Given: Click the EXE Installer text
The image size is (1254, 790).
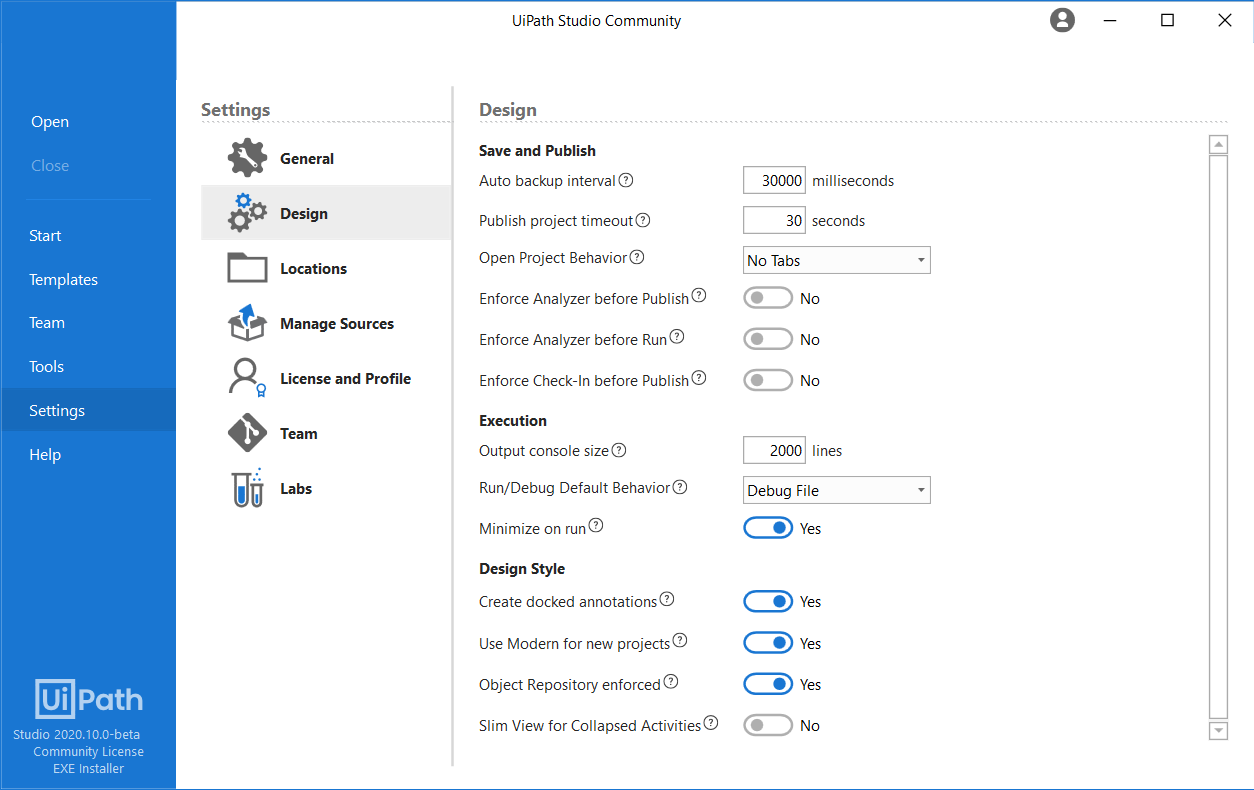Looking at the screenshot, I should tap(88, 768).
